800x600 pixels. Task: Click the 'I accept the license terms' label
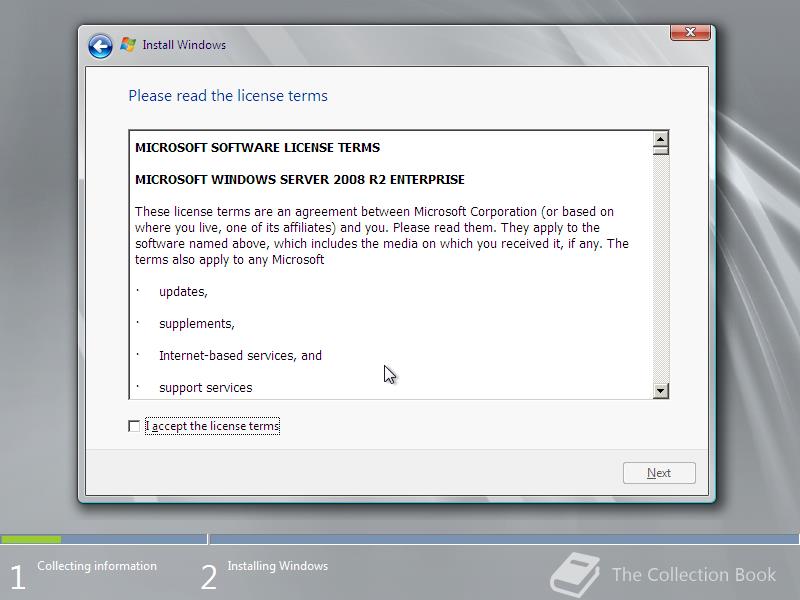click(x=213, y=426)
